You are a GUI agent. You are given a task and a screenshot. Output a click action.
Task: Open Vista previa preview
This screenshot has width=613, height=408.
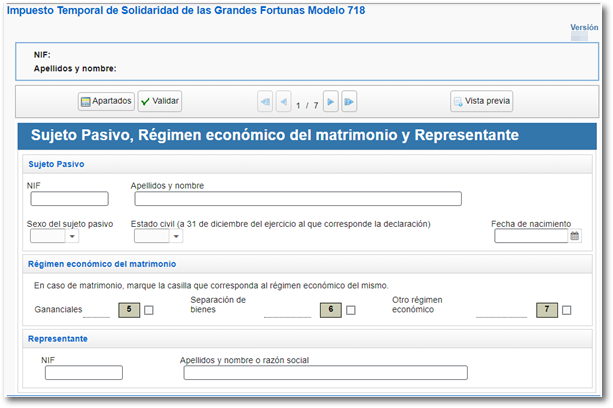[x=482, y=101]
